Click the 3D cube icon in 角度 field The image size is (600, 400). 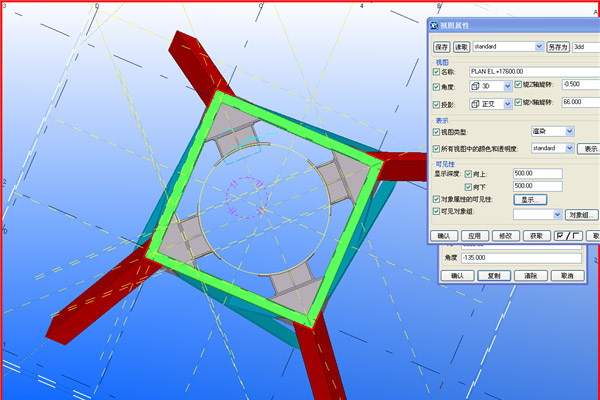click(x=476, y=85)
